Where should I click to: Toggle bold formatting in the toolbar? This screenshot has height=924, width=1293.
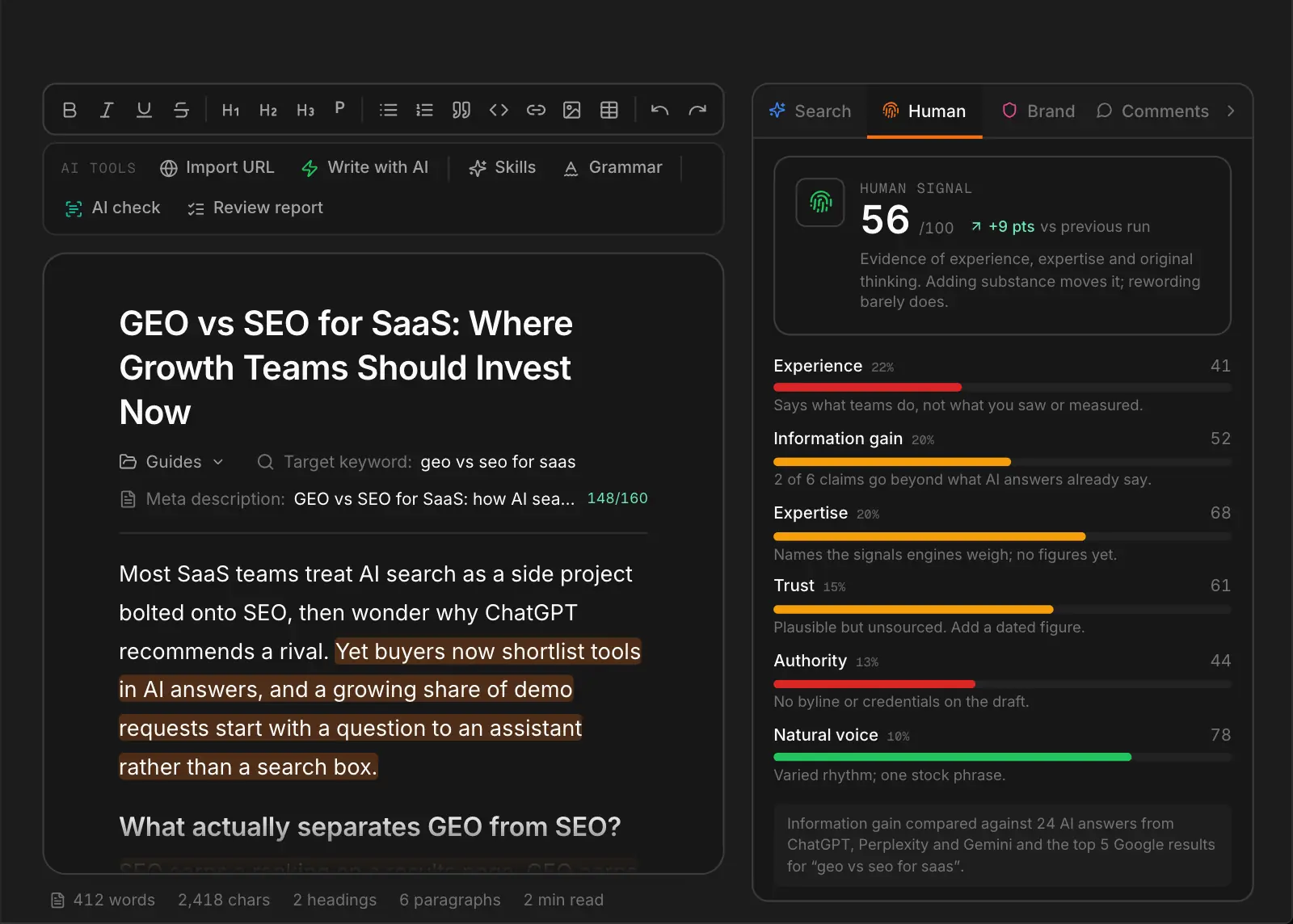coord(69,110)
